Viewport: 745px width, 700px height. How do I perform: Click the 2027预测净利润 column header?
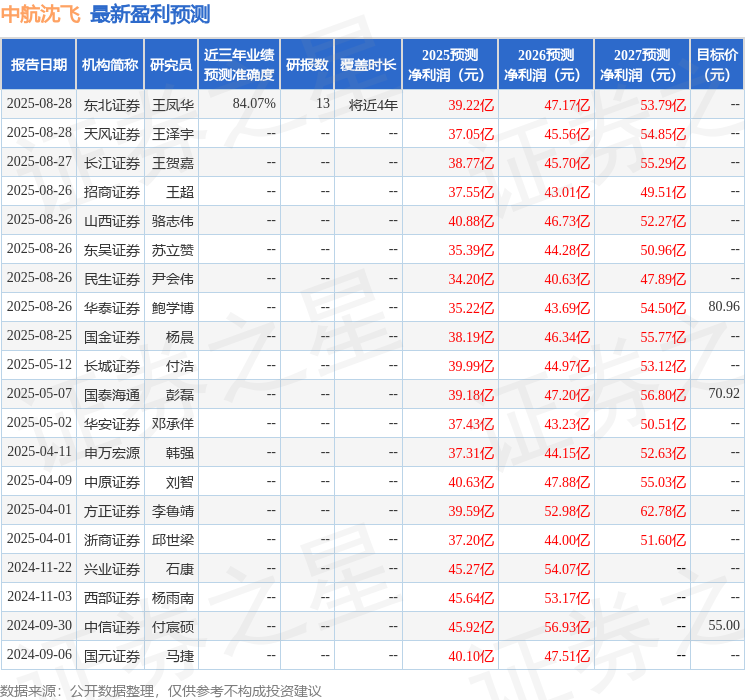[642, 65]
